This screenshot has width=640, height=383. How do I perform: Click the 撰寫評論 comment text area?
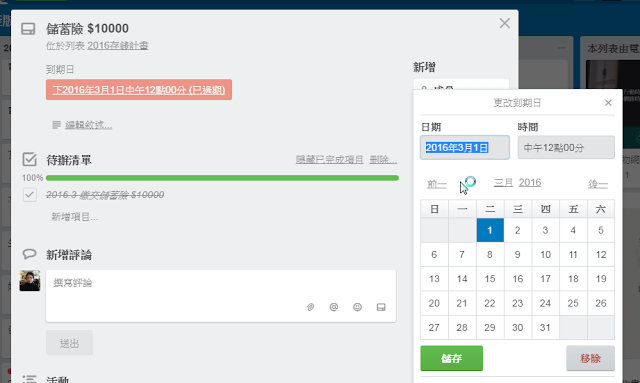[221, 296]
